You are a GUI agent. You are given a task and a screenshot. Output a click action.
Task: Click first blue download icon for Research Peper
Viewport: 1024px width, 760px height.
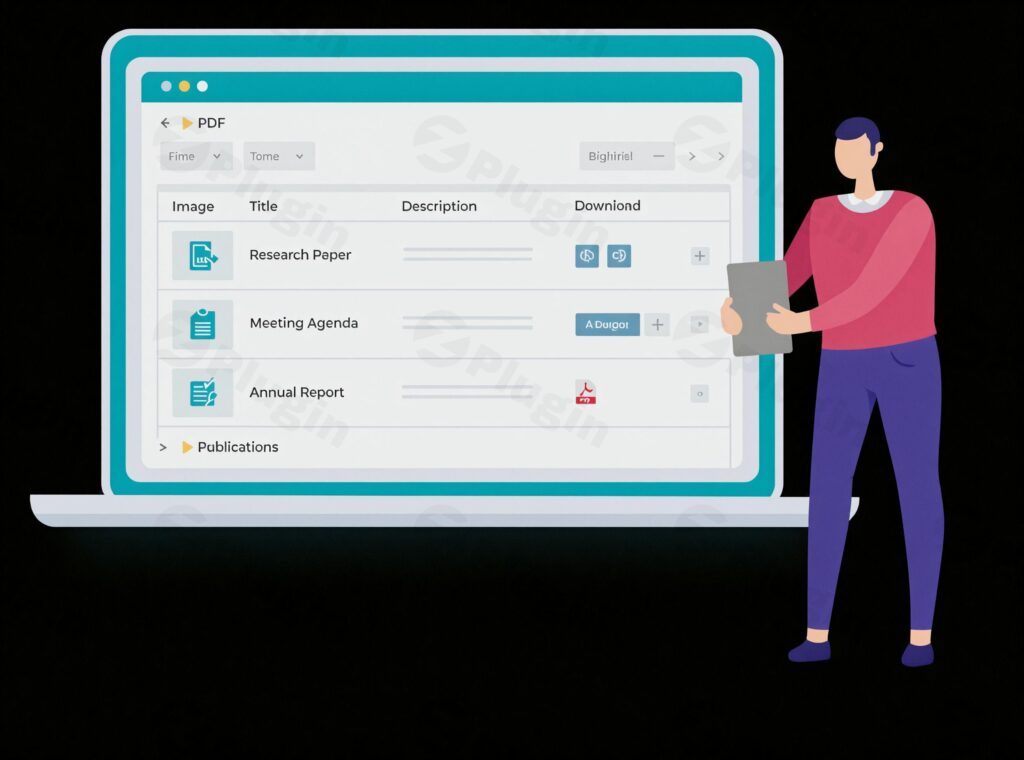pyautogui.click(x=587, y=256)
